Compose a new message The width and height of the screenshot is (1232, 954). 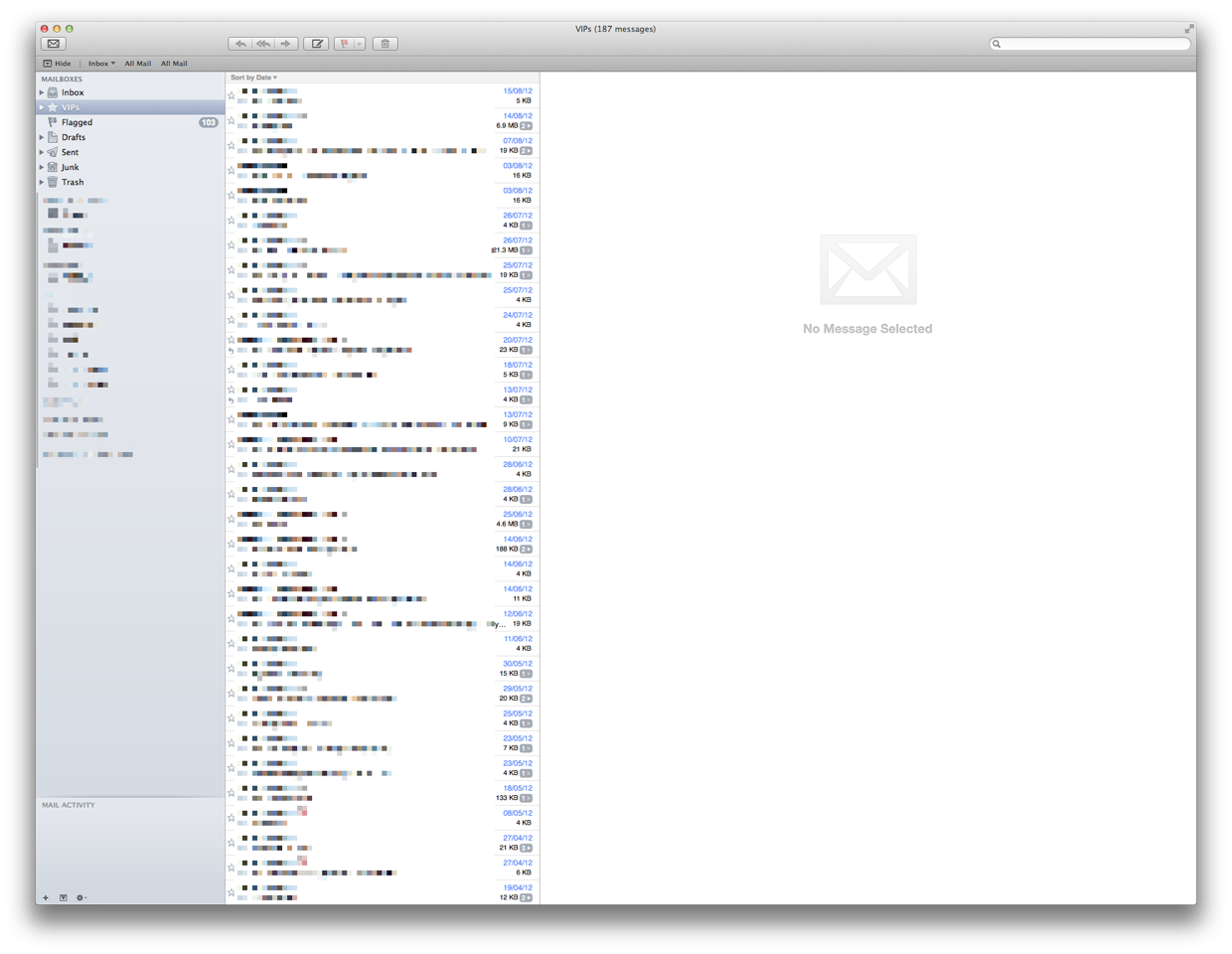tap(316, 44)
